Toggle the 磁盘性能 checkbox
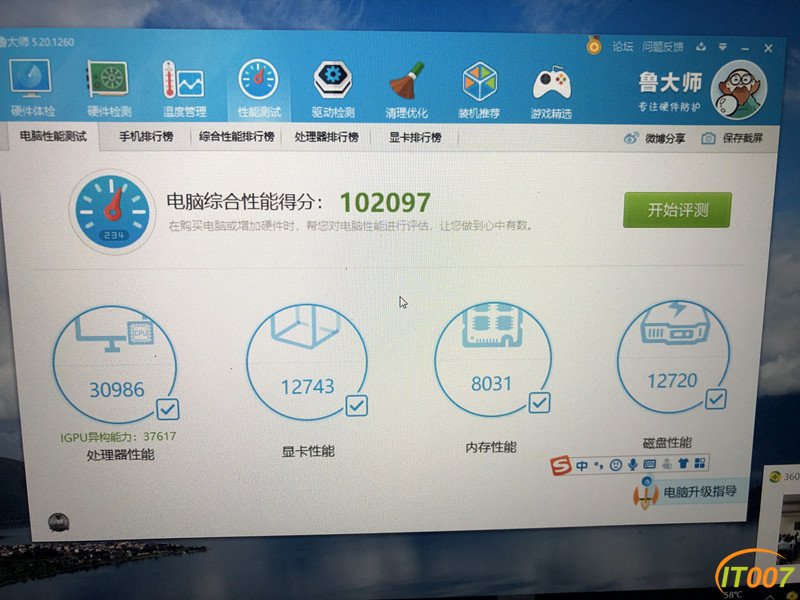The height and width of the screenshot is (600, 800). 716,399
